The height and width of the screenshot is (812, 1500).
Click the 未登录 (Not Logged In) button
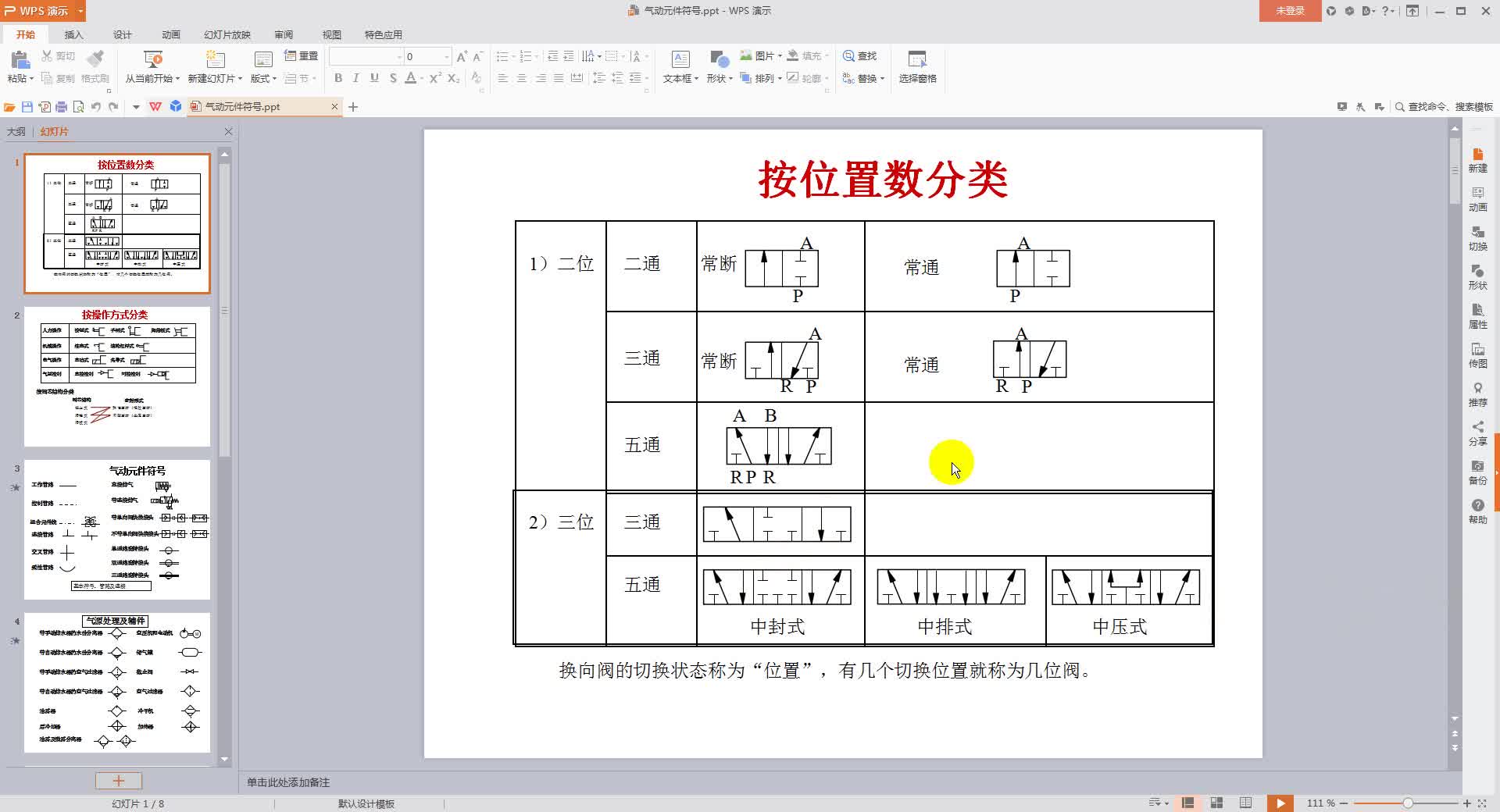(x=1290, y=12)
